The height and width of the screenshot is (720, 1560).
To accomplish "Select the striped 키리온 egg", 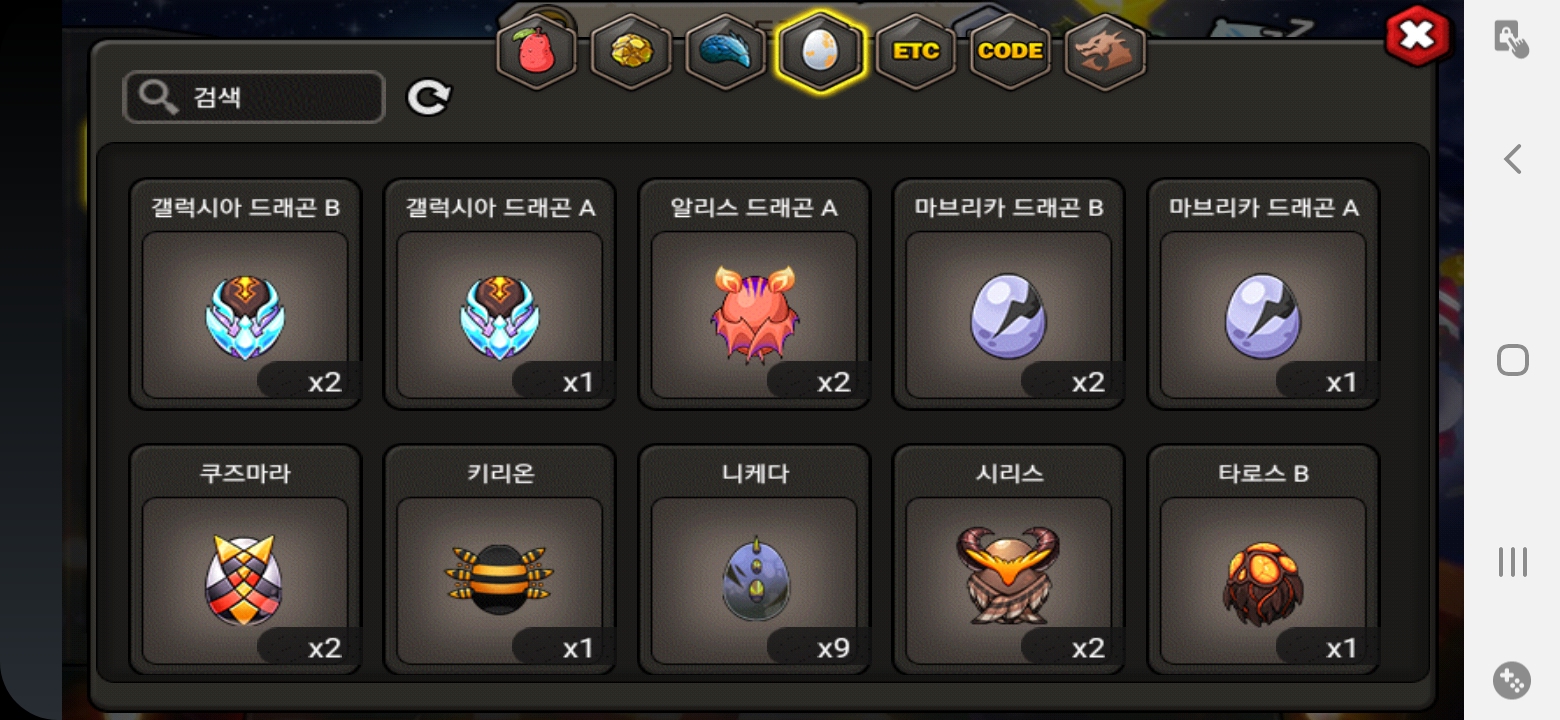I will pos(500,560).
